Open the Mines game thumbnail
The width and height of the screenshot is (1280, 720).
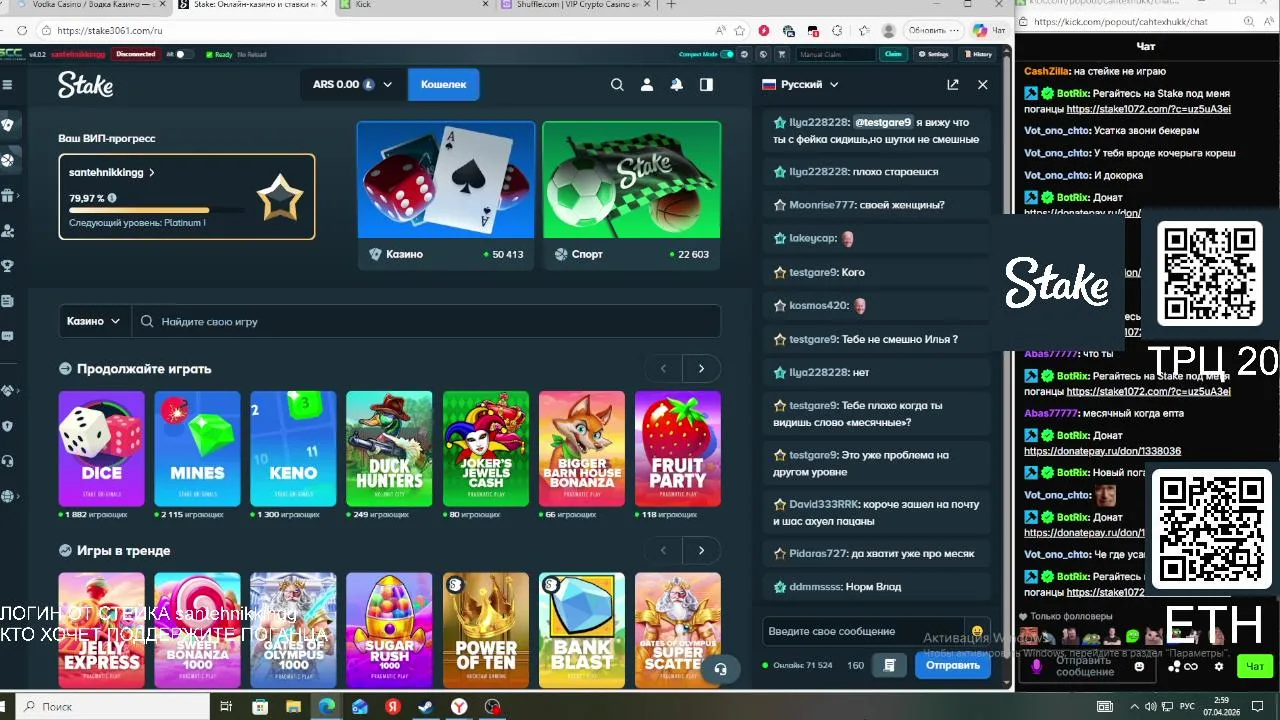[197, 448]
